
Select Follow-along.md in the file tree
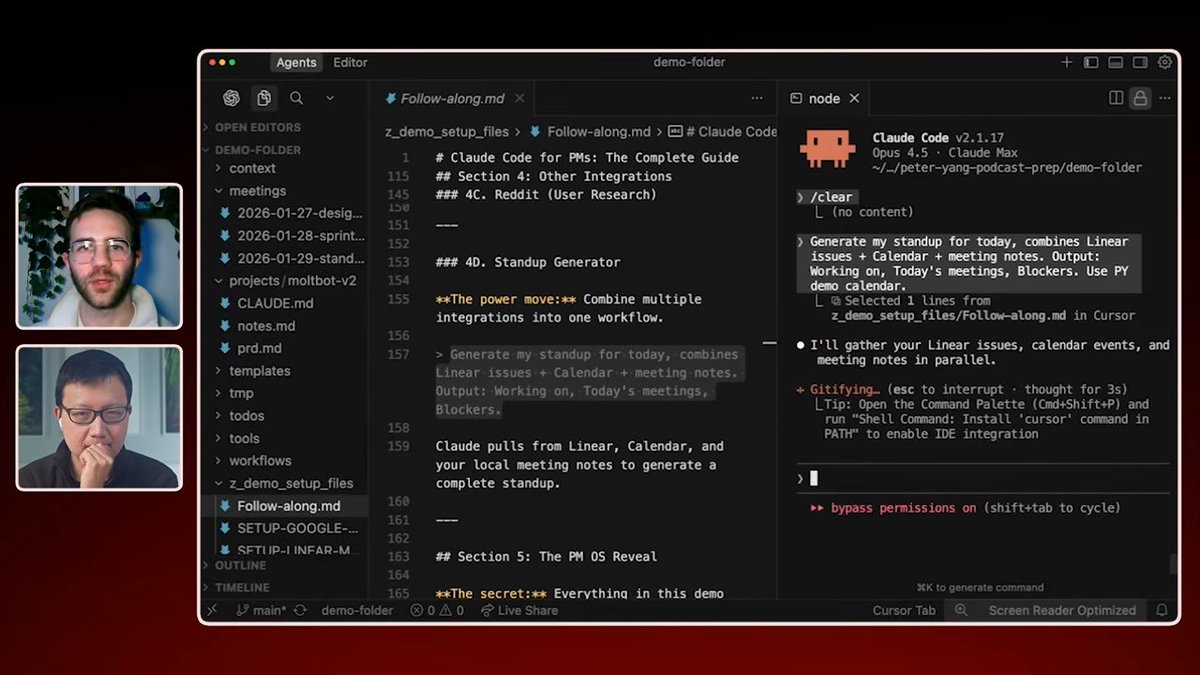288,506
